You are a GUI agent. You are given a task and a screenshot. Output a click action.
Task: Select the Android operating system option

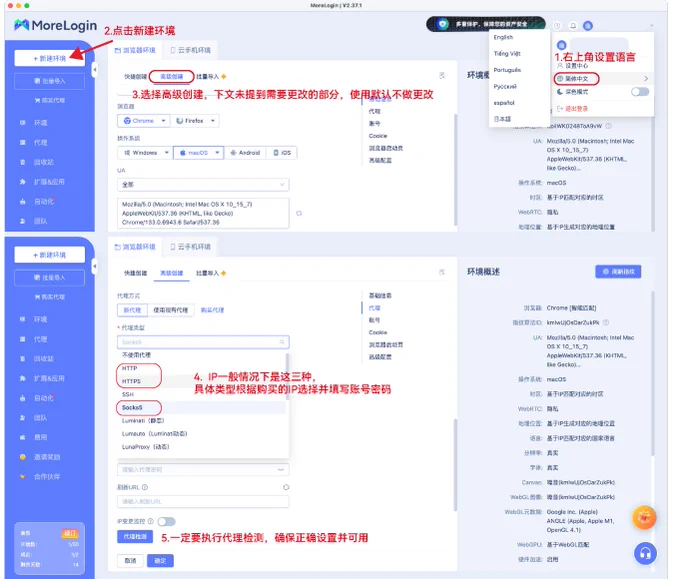point(245,153)
